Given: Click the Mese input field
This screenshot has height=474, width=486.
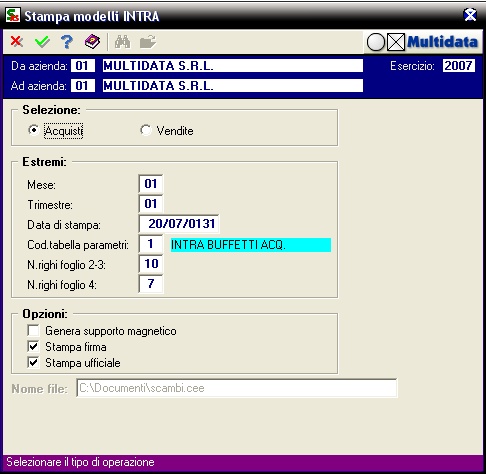Looking at the screenshot, I should (x=151, y=184).
